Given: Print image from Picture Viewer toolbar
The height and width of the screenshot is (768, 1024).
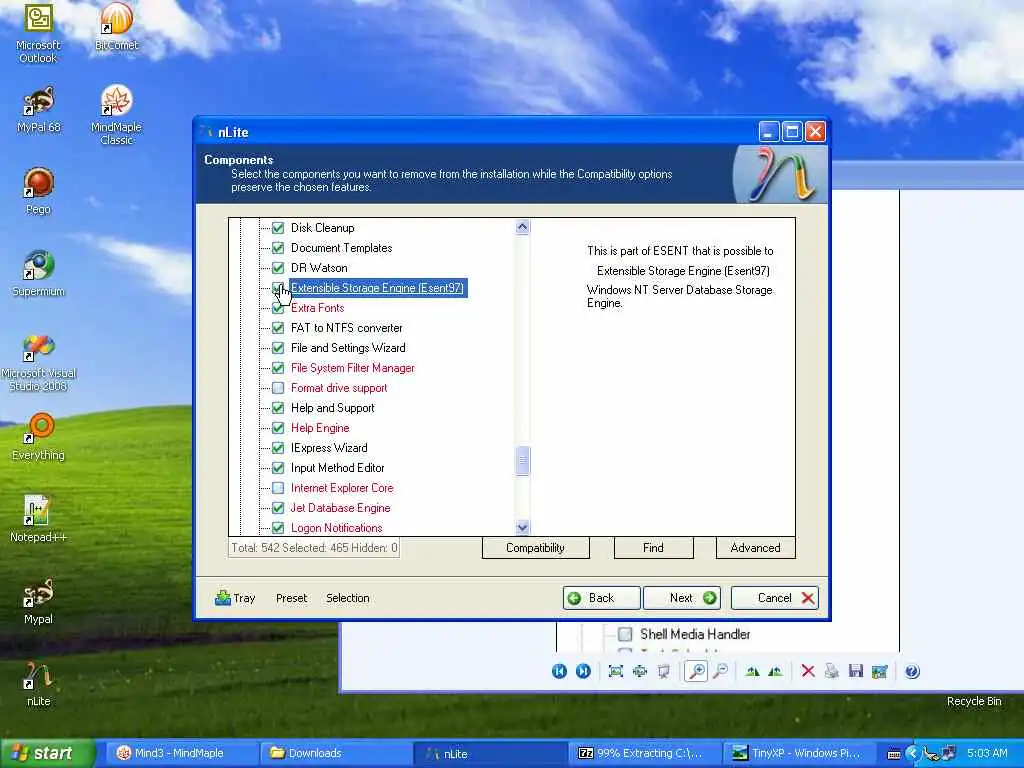Looking at the screenshot, I should [831, 671].
